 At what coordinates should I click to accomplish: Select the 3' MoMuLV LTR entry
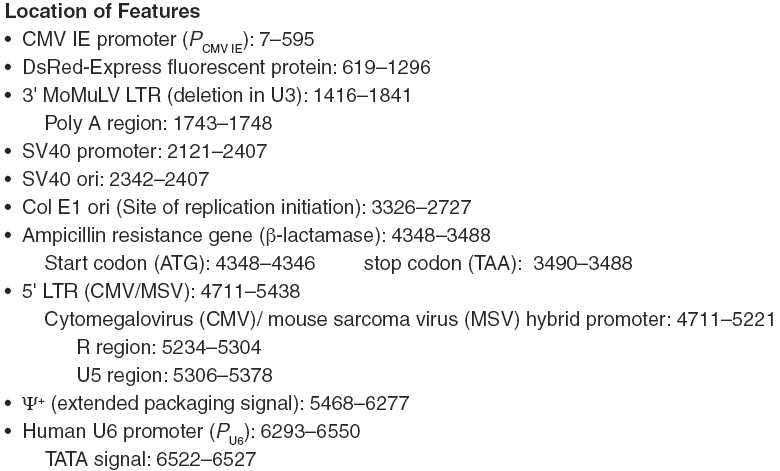[217, 95]
